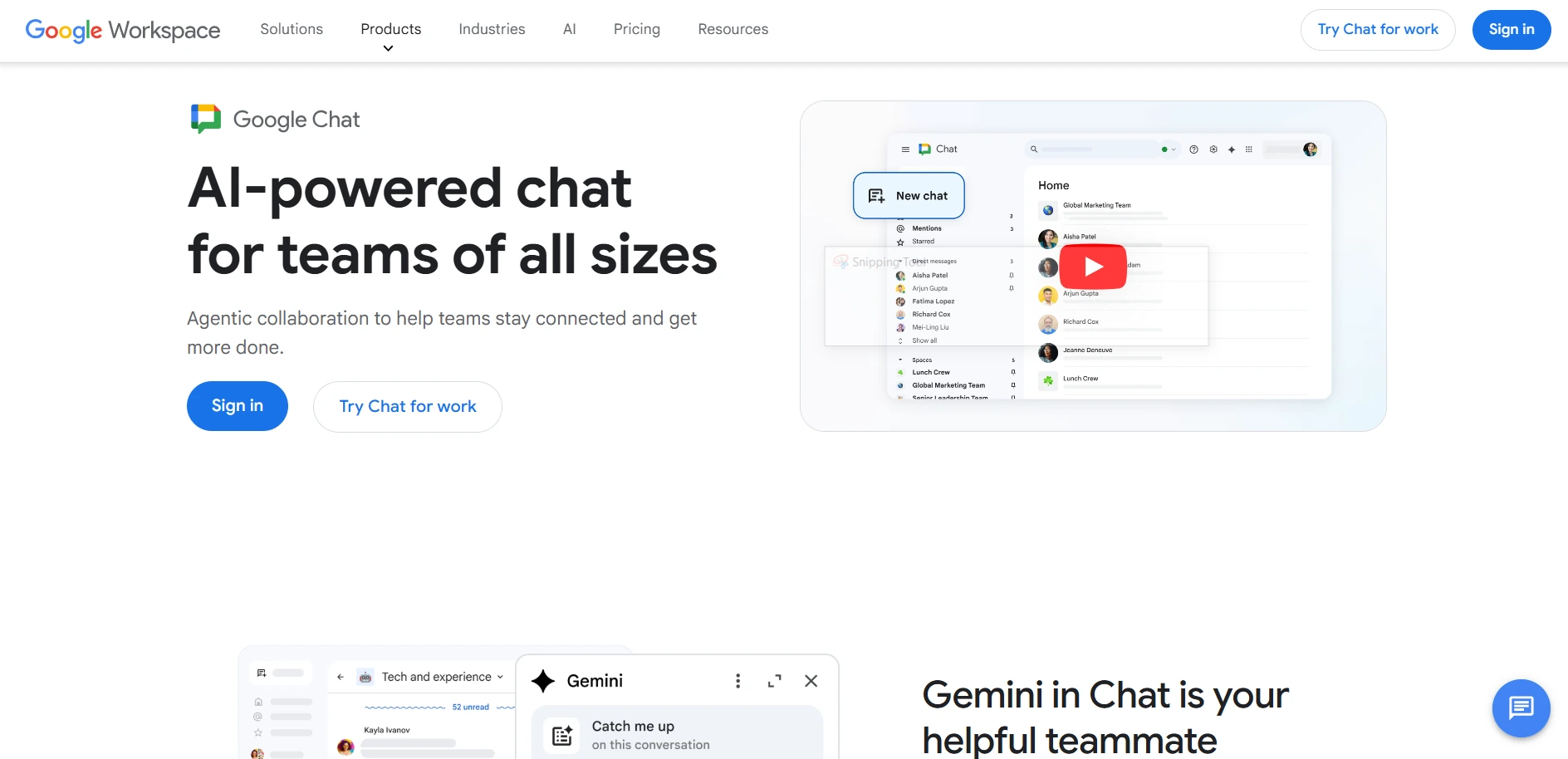The height and width of the screenshot is (759, 1568).
Task: Click the help question mark icon
Action: point(1193,149)
